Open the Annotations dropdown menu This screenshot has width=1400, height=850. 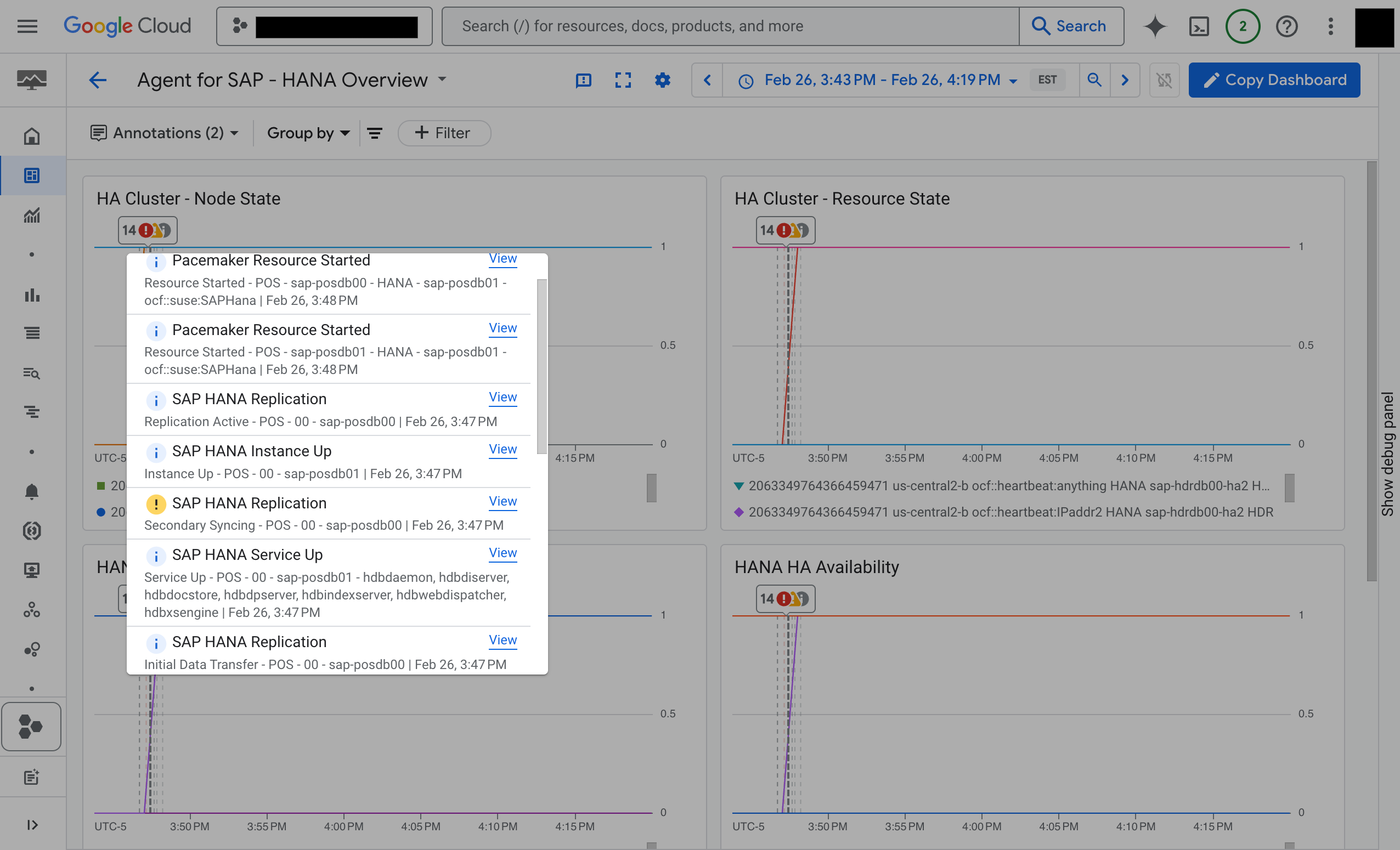click(x=163, y=132)
